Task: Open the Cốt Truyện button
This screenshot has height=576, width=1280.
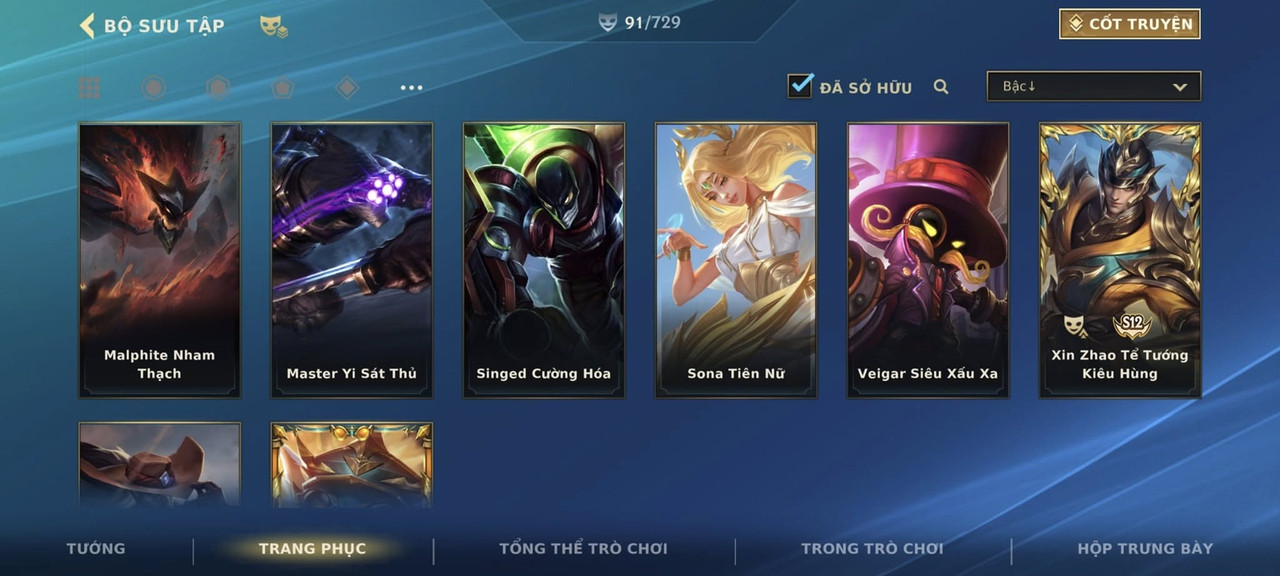Action: [x=1130, y=24]
